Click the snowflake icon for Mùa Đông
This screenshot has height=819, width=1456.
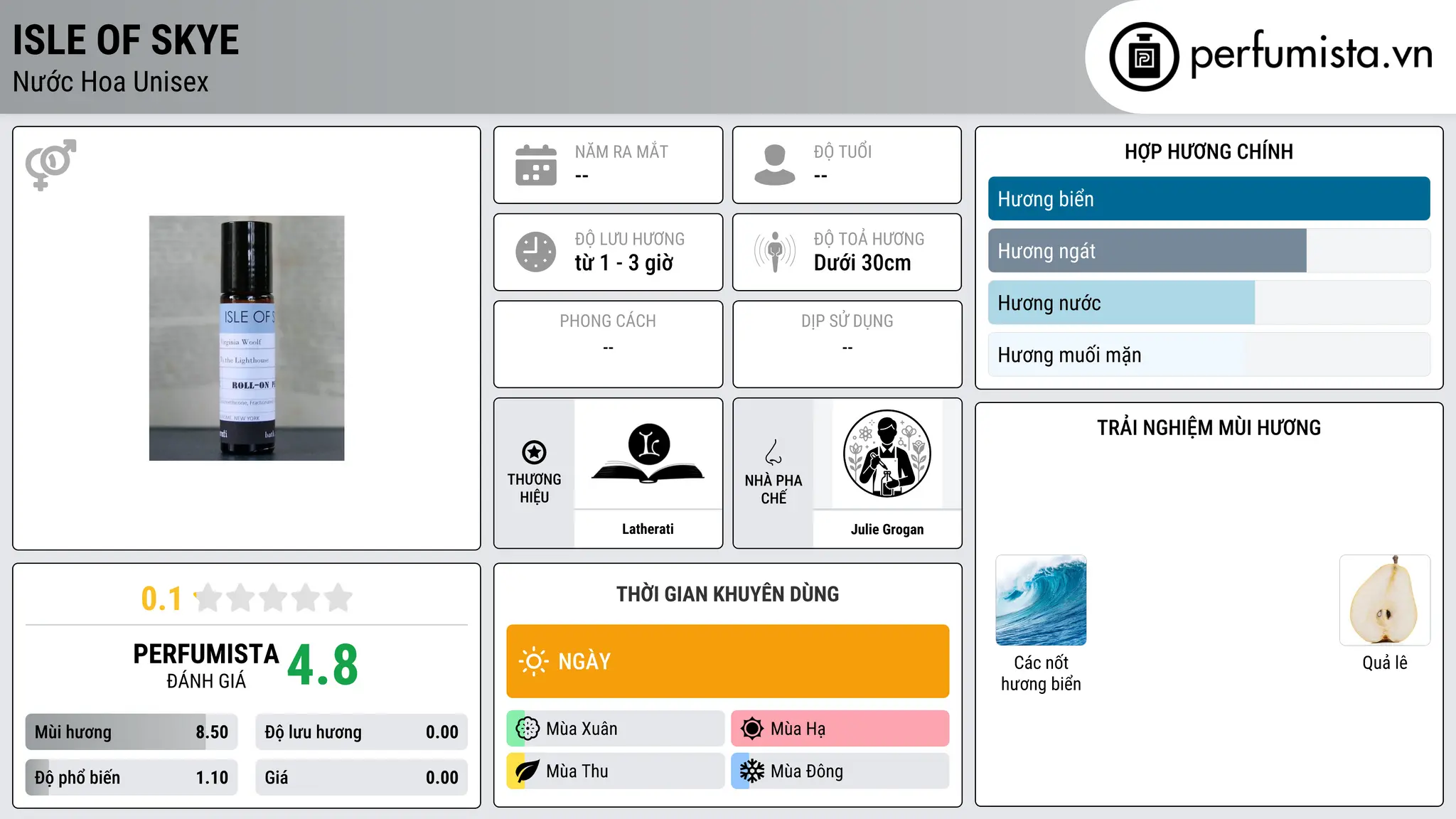[x=751, y=771]
